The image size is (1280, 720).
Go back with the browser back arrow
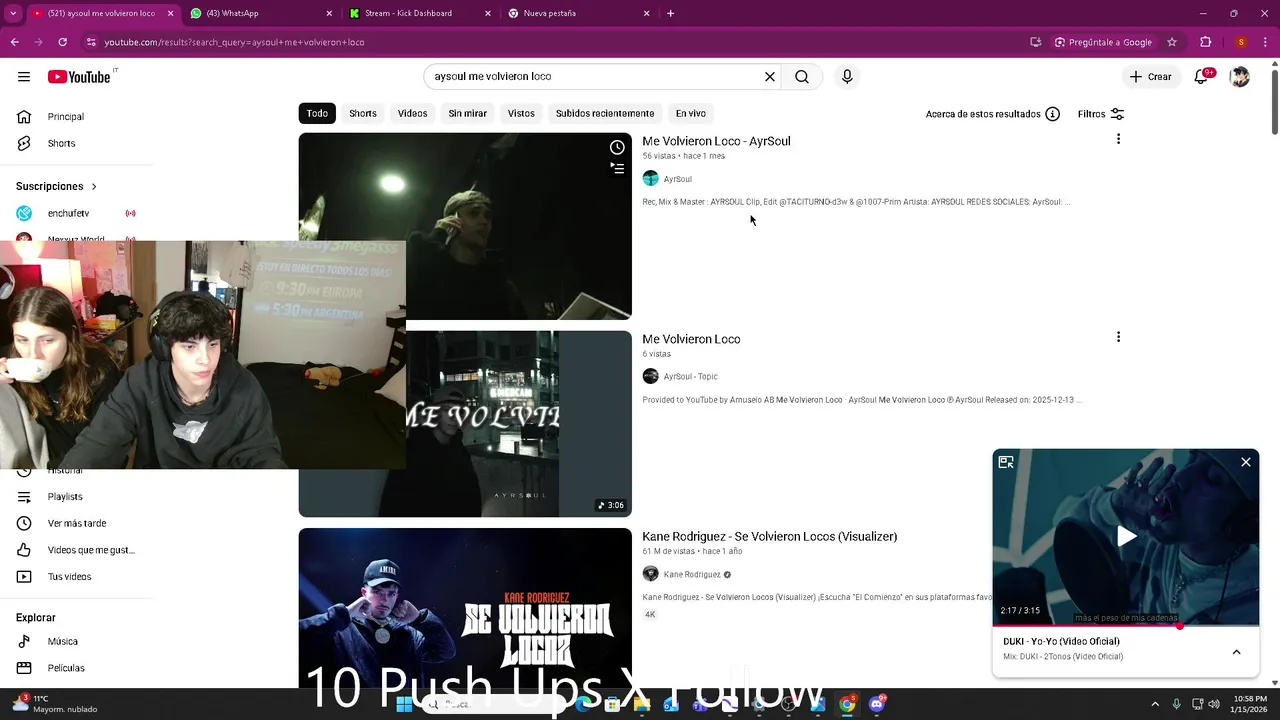[x=14, y=42]
